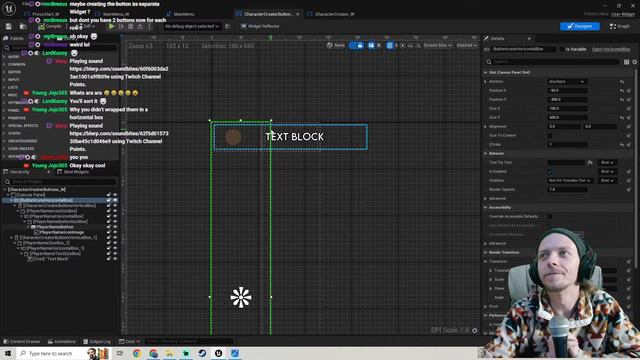This screenshot has width=640, height=360.
Task: Collapse the root CharacterCreatorButtons_W tree node
Action: tap(4, 189)
